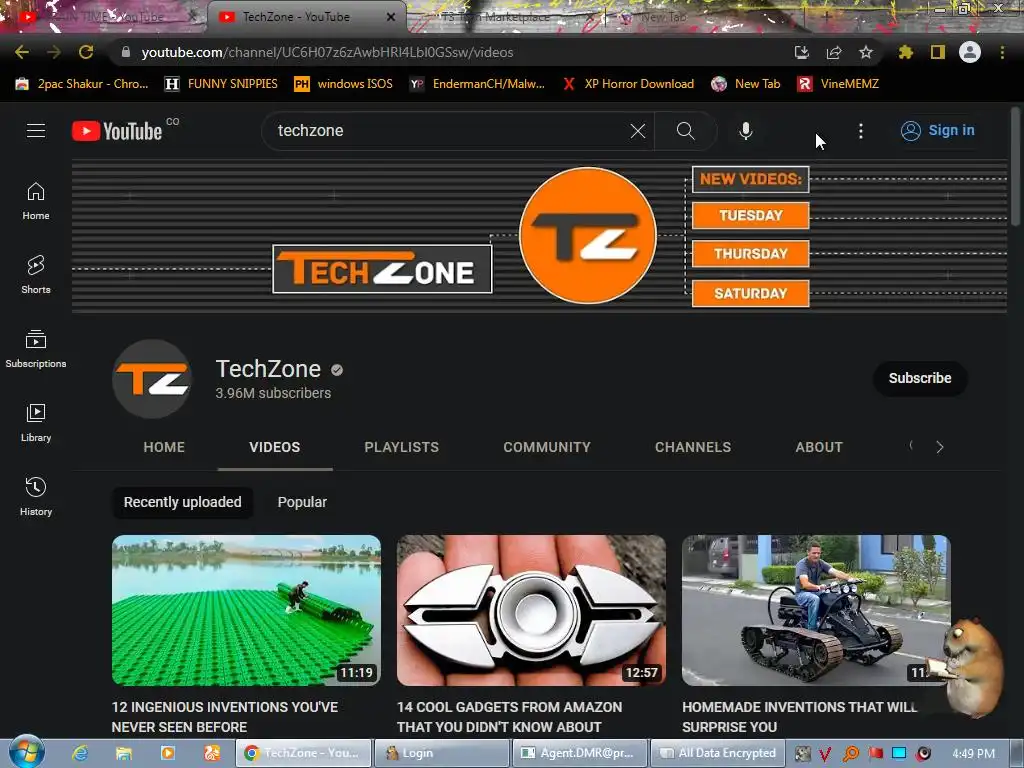This screenshot has width=1024, height=768.
Task: Clear the techzone search text with X
Action: pyautogui.click(x=638, y=131)
